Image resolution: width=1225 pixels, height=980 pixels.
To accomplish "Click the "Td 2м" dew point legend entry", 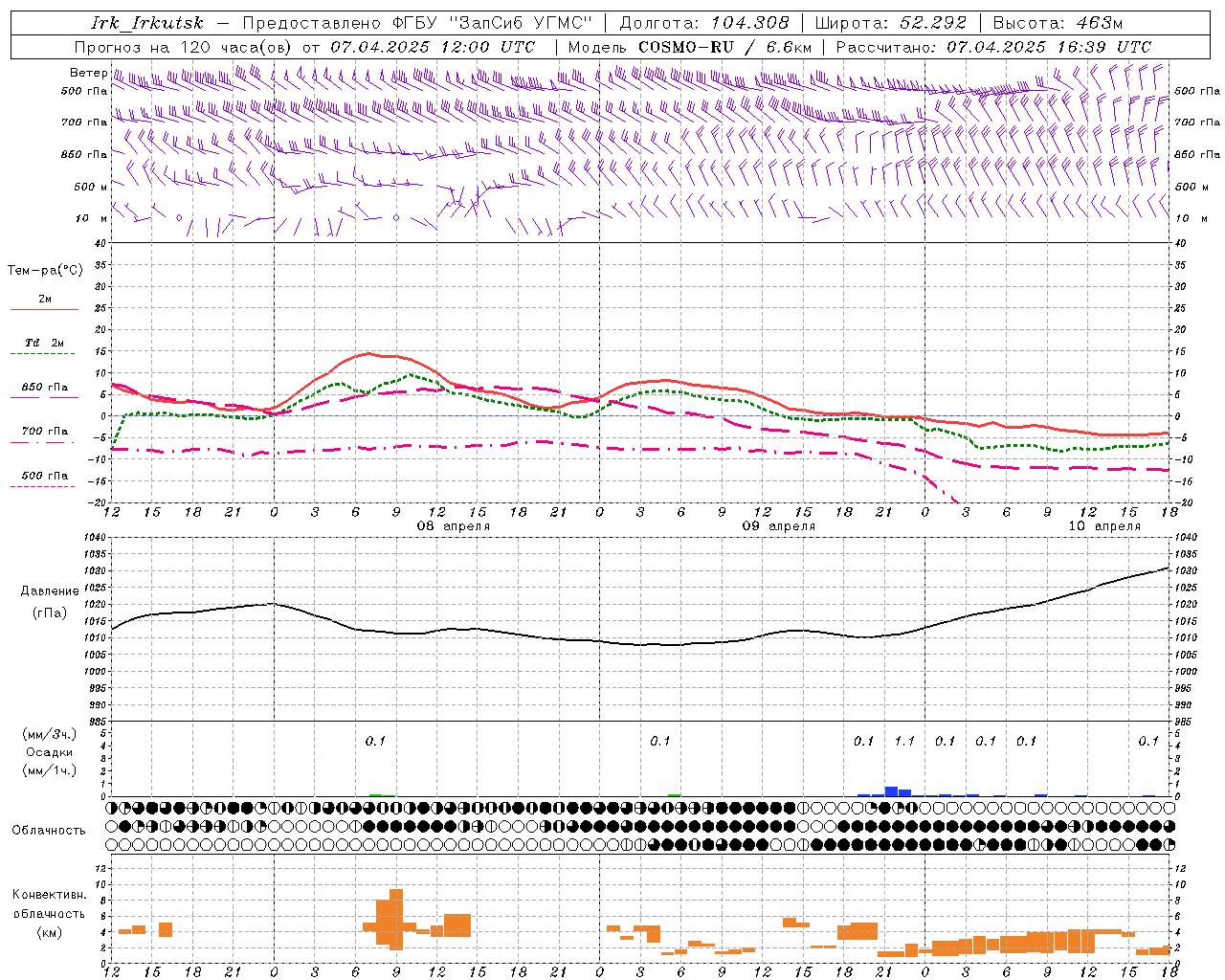I will pos(44,343).
